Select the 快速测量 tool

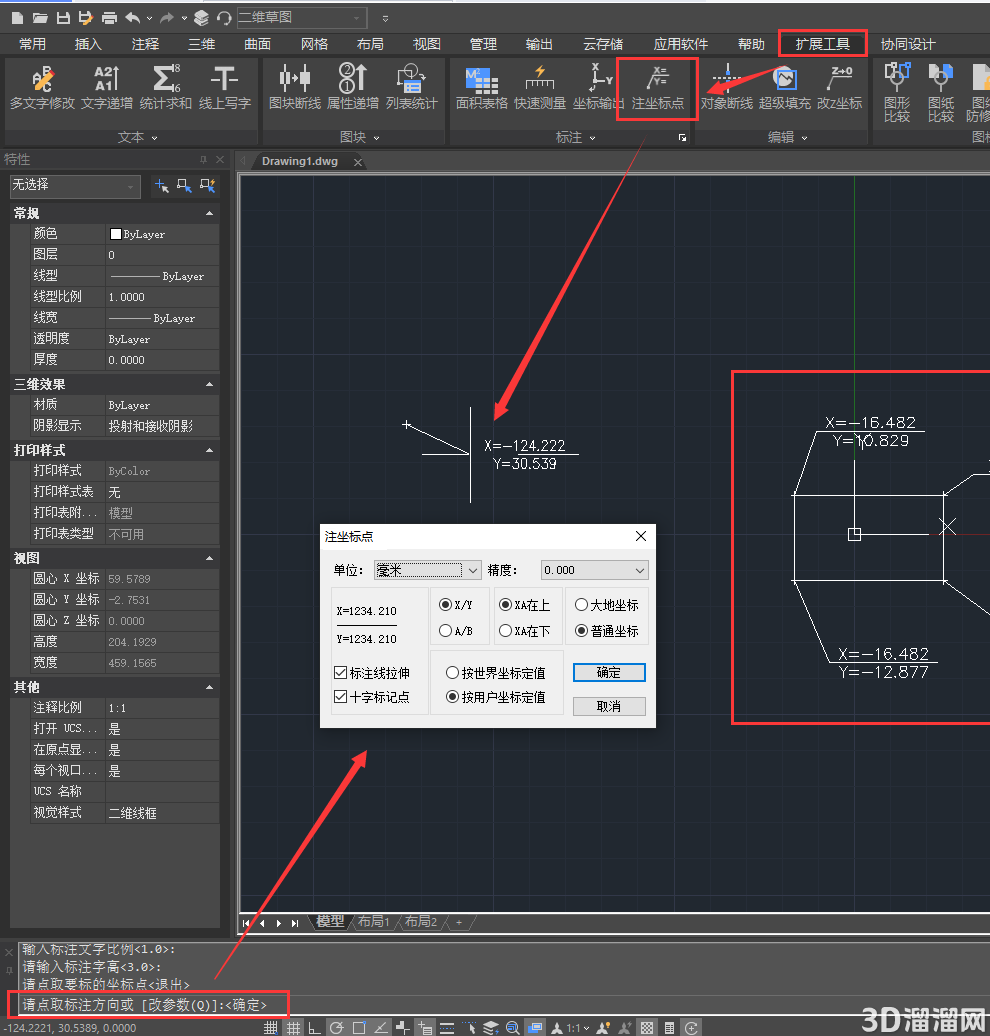[x=540, y=88]
